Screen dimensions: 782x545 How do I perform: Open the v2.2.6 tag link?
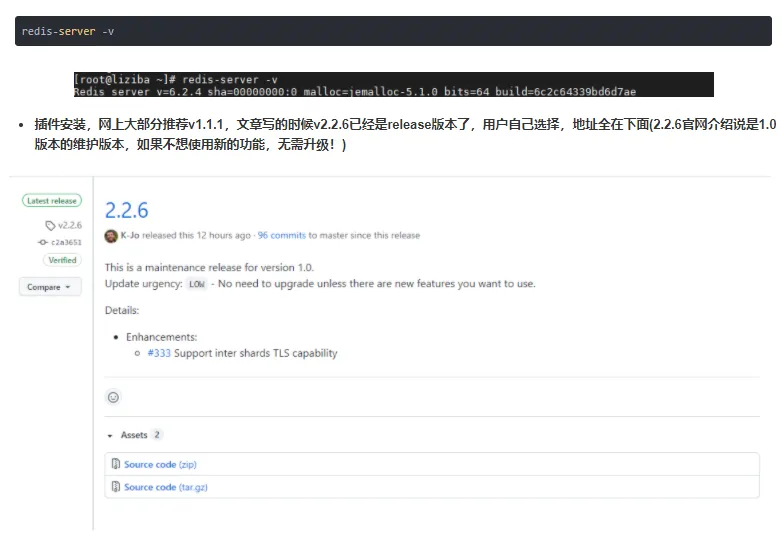pos(70,225)
